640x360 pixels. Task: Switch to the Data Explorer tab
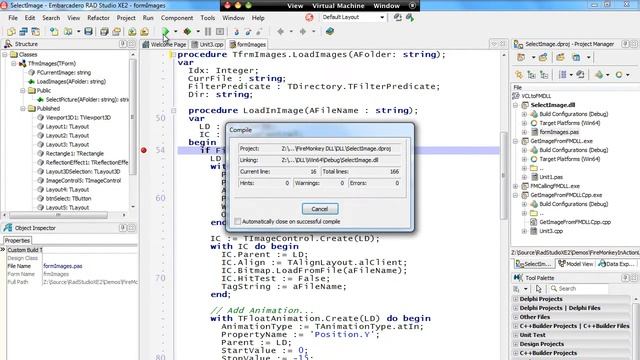(x=616, y=264)
